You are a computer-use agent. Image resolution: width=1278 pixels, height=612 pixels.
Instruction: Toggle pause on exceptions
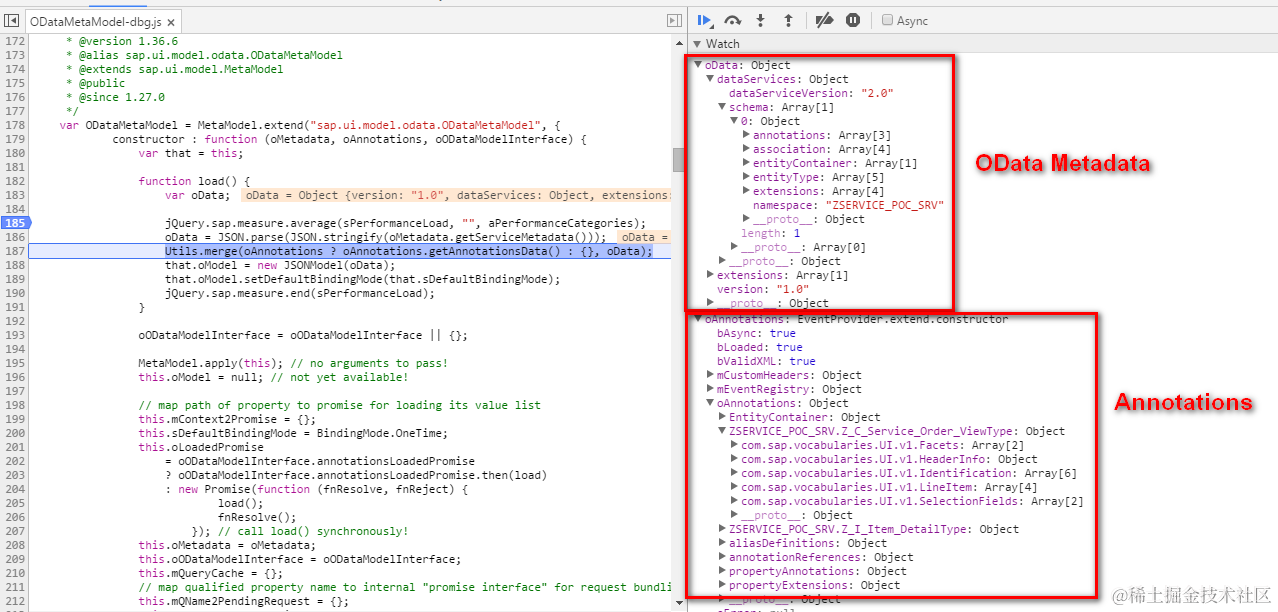(x=853, y=20)
